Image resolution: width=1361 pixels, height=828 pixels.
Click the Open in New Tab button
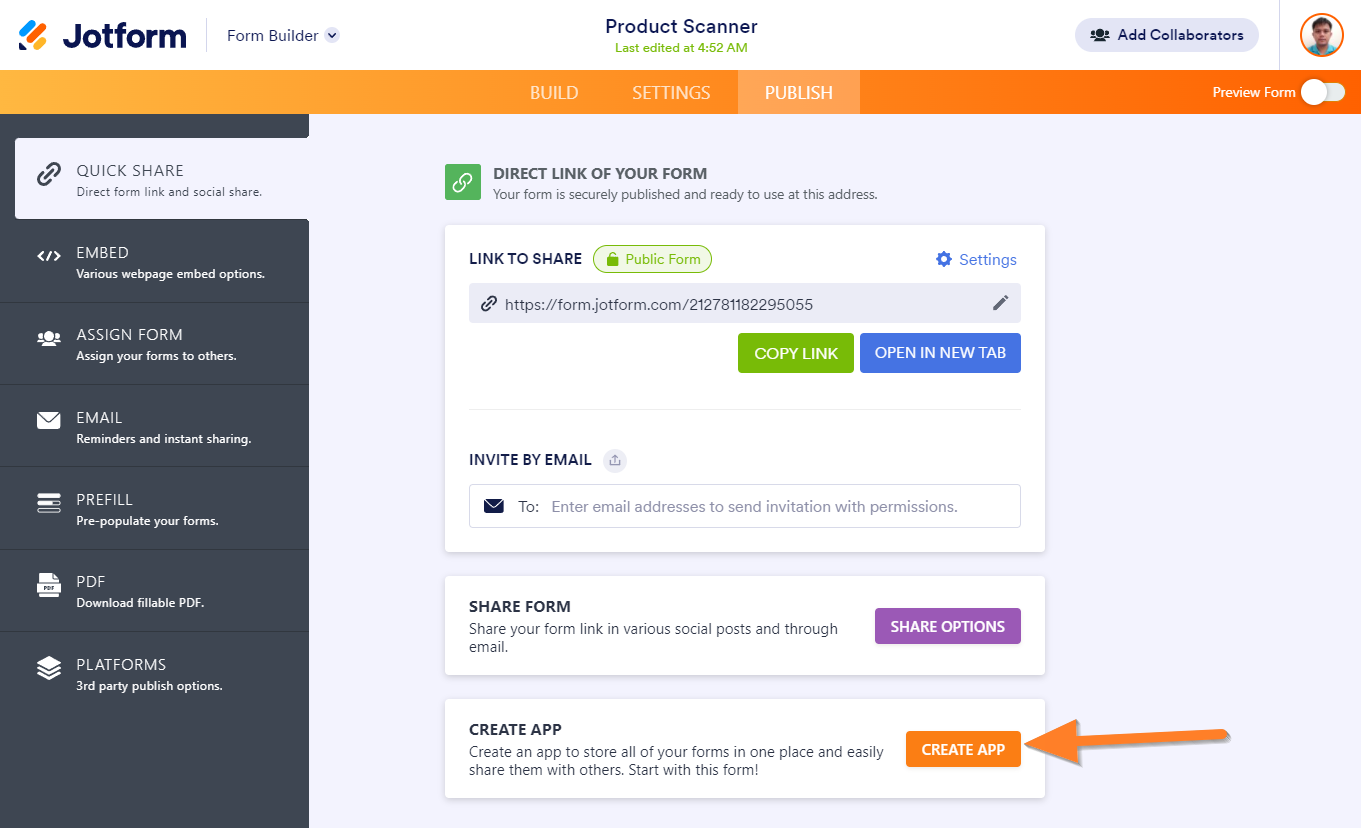940,353
